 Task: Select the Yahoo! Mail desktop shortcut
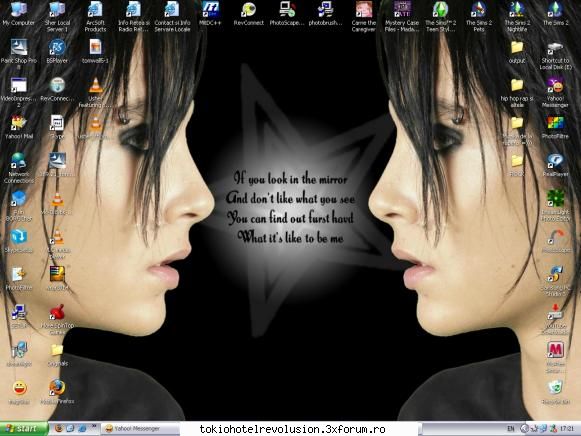coord(19,127)
